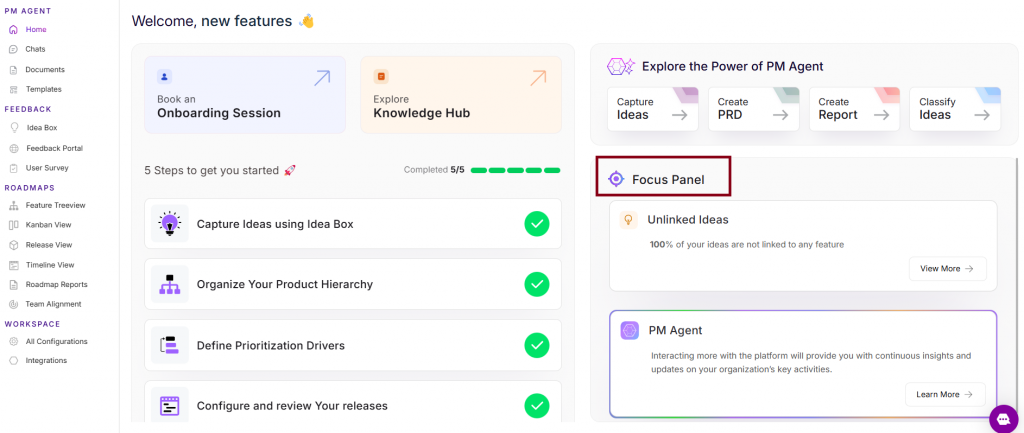The height and width of the screenshot is (433, 1024).
Task: Click the green 5/5 progress bar
Action: point(515,170)
